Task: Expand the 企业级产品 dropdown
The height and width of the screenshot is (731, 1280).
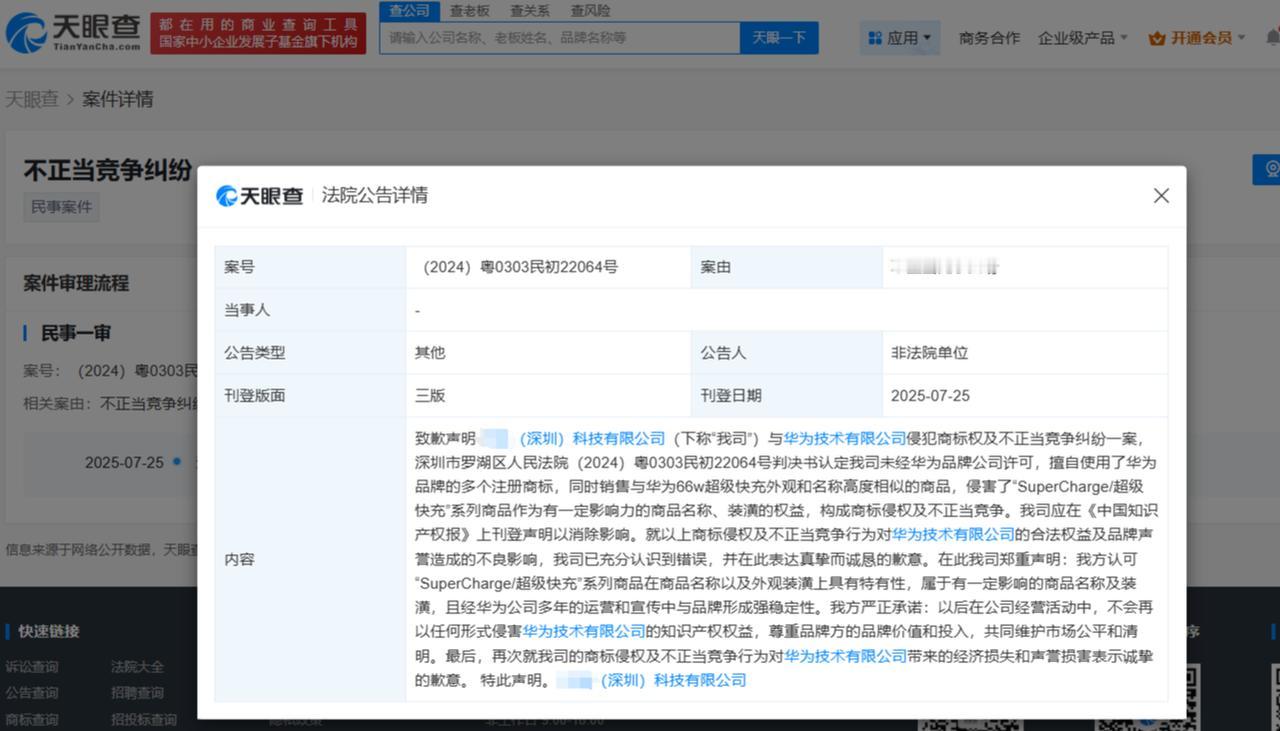Action: click(1082, 38)
